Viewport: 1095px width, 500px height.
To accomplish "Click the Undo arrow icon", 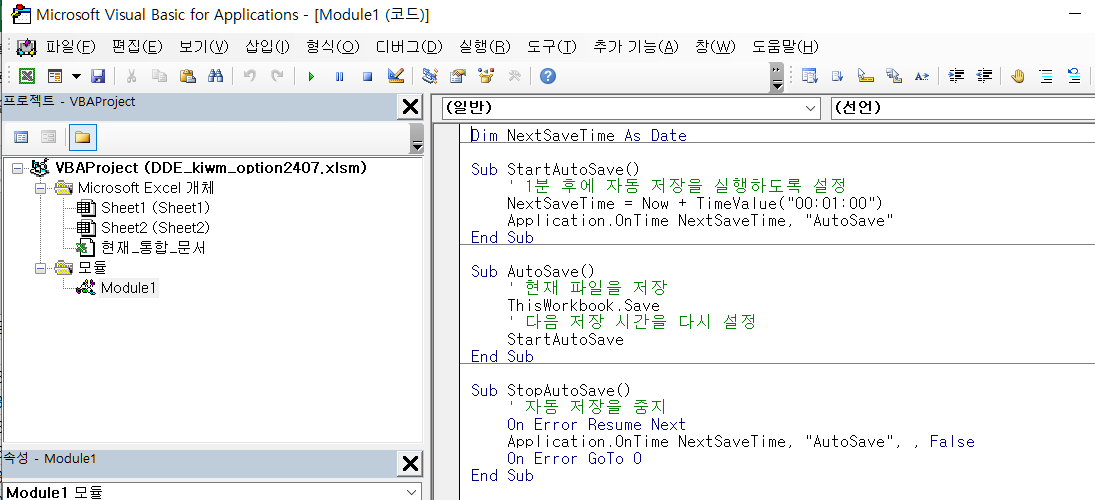I will (x=249, y=76).
